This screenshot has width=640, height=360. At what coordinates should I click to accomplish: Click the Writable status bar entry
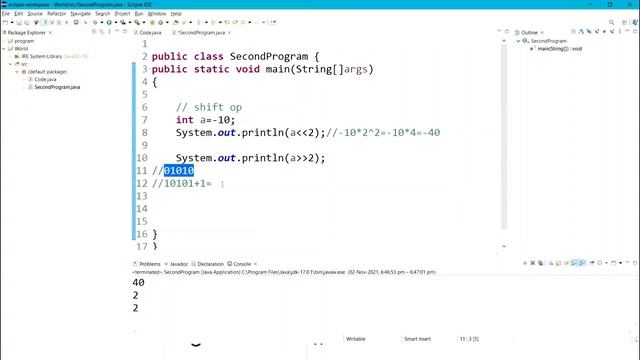pos(356,339)
